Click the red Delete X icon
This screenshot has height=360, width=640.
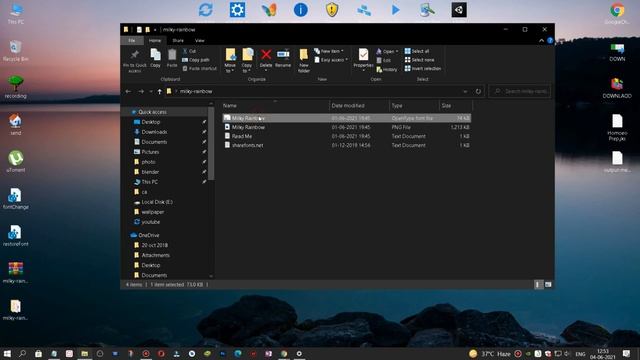click(x=266, y=54)
